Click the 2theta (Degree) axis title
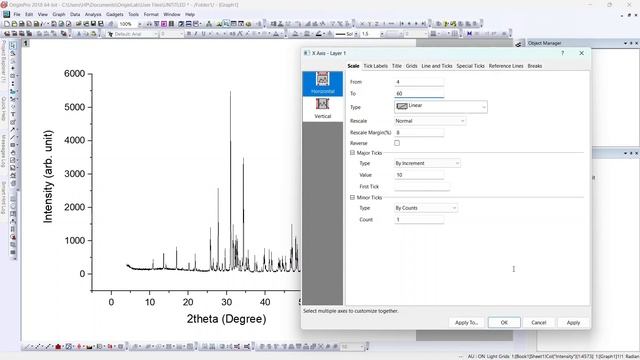The image size is (640, 360). pos(227,319)
